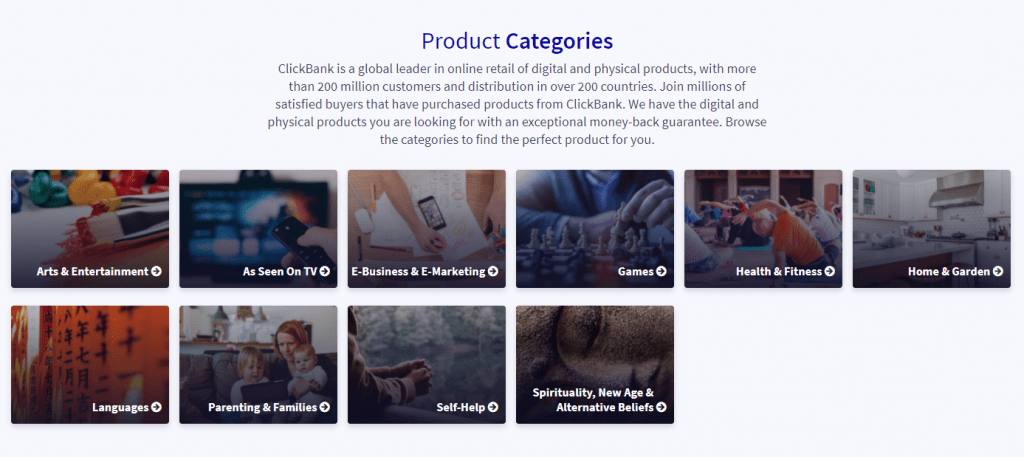Click arrow icon beside Home & Garden
This screenshot has height=457, width=1024.
(998, 272)
